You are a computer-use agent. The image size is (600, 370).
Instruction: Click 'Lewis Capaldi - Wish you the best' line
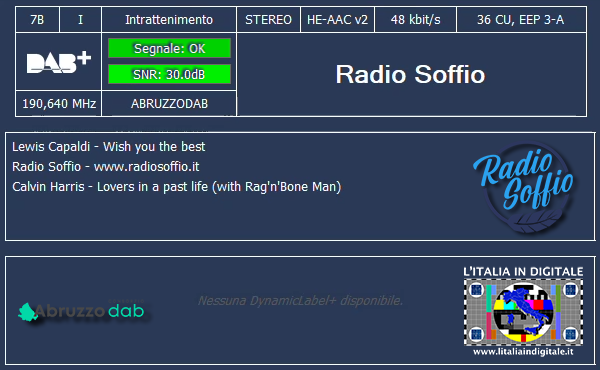pos(109,147)
